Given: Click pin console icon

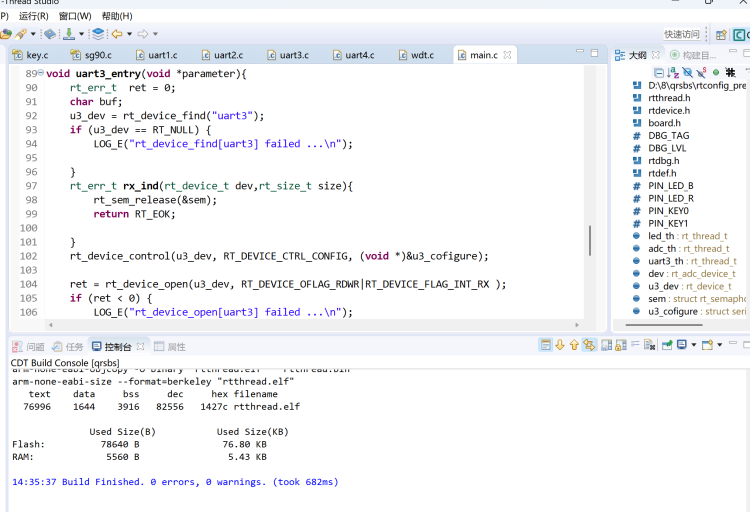Looking at the screenshot, I should (x=667, y=345).
